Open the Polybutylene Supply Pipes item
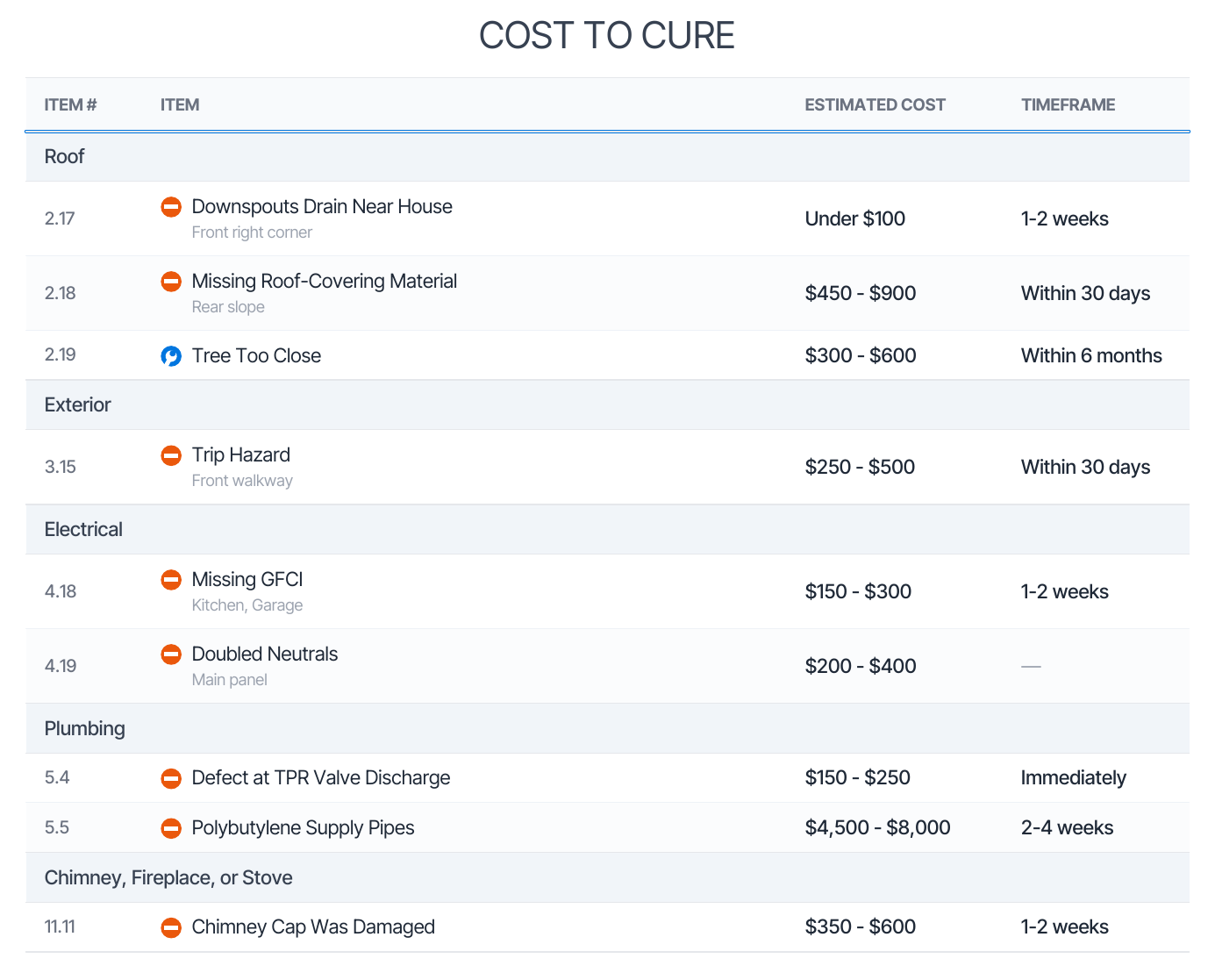The width and height of the screenshot is (1215, 980). click(303, 828)
